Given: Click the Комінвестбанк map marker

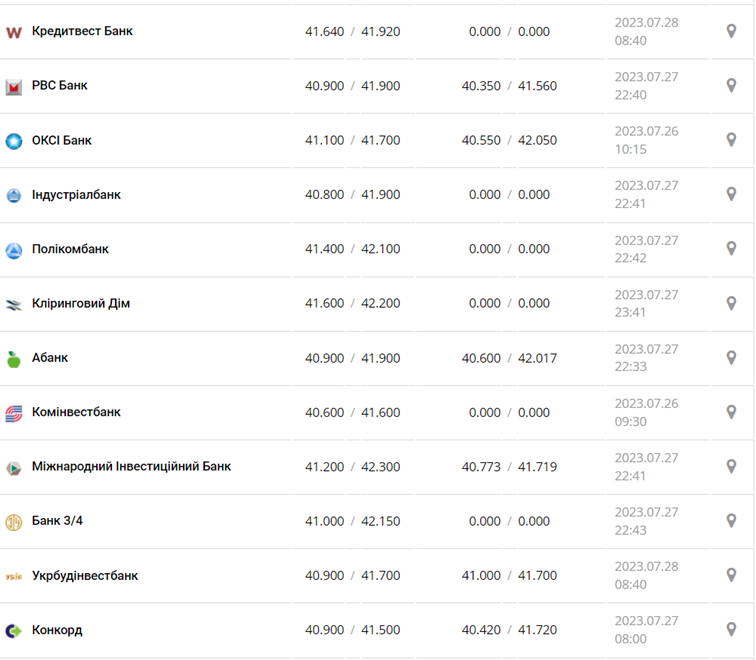Looking at the screenshot, I should [731, 412].
